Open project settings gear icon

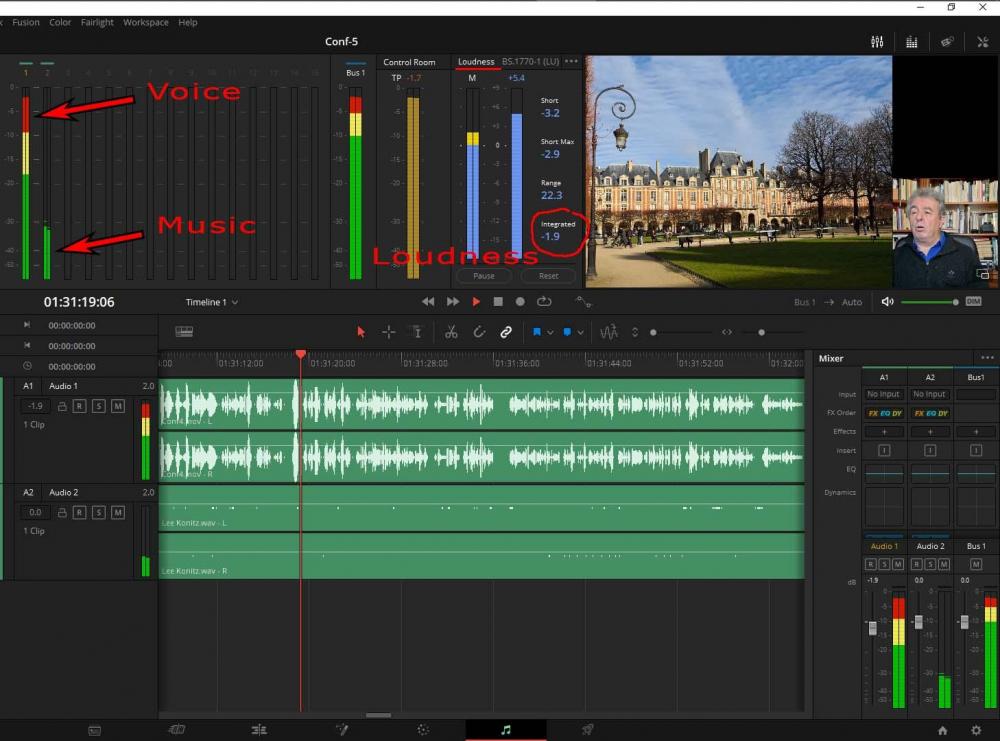tap(976, 730)
